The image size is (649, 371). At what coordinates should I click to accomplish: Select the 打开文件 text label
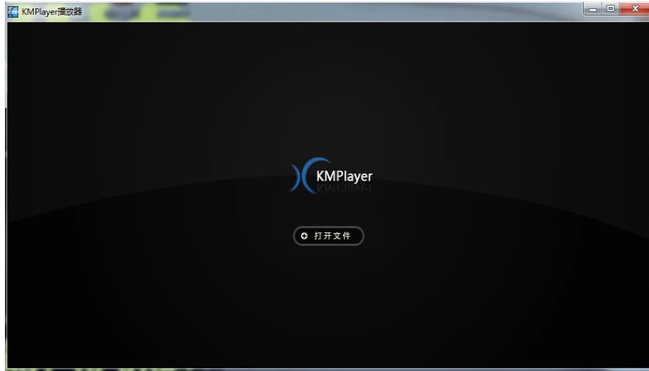click(332, 236)
